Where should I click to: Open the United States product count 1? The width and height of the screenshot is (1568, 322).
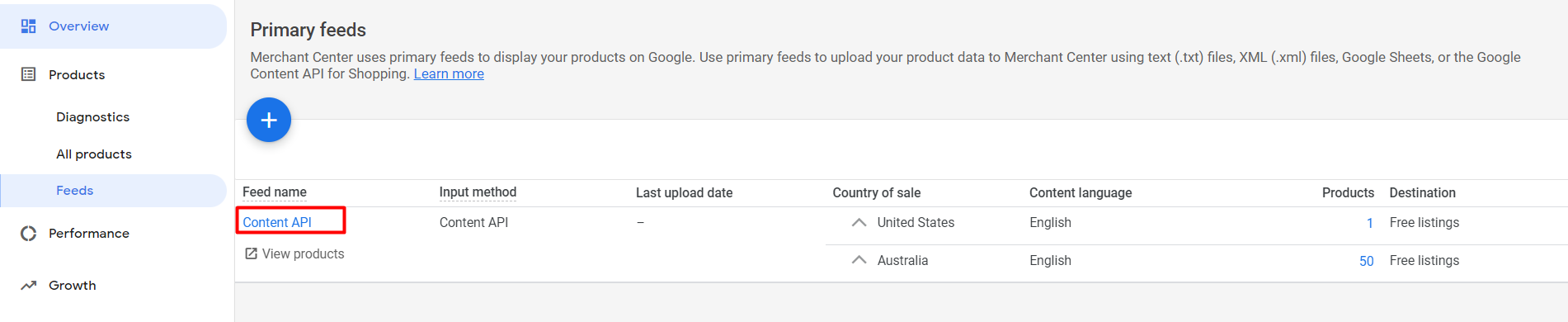point(1369,223)
